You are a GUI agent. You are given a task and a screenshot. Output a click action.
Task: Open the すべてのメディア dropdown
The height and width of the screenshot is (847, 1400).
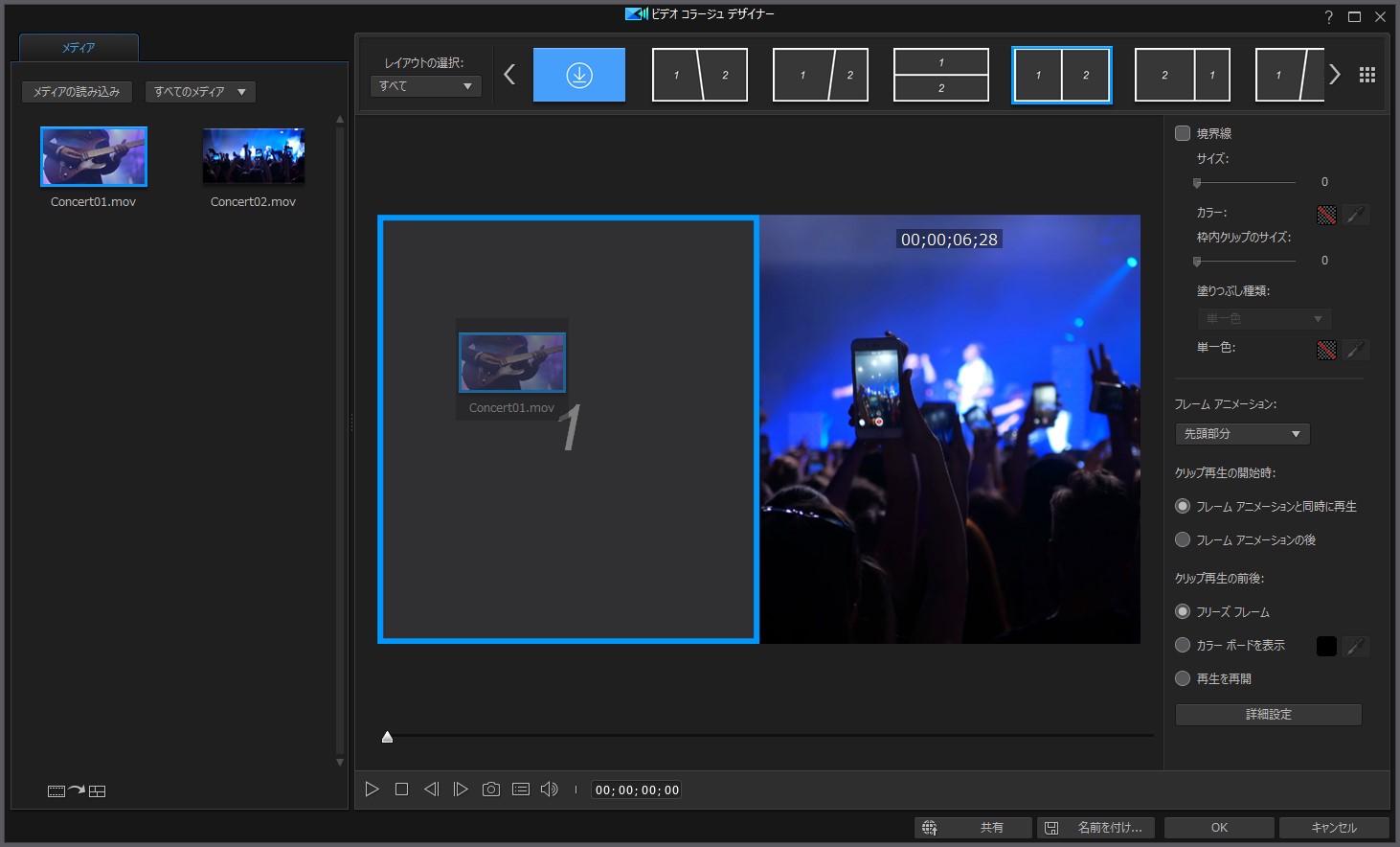point(200,92)
